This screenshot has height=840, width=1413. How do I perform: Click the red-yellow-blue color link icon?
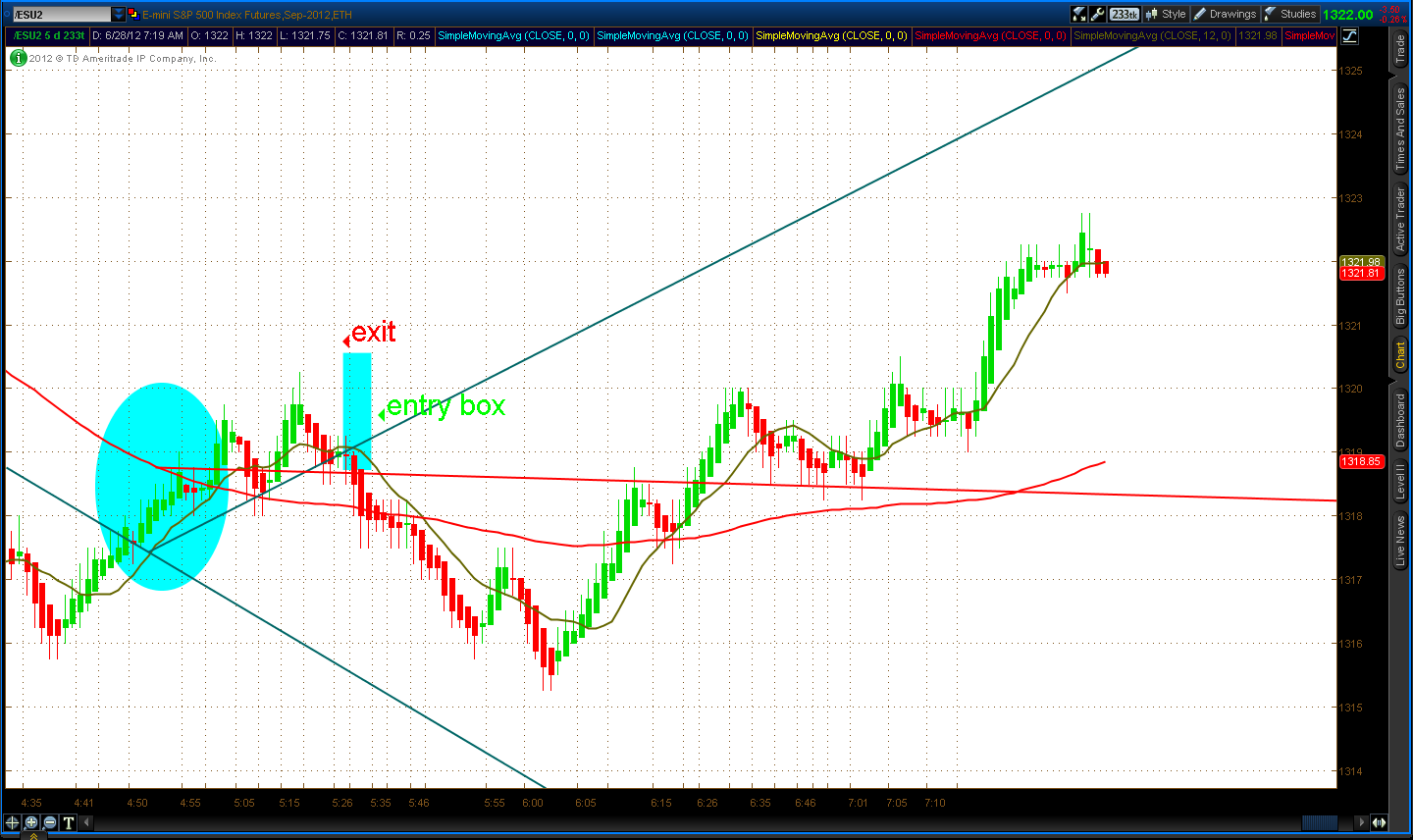[x=133, y=15]
